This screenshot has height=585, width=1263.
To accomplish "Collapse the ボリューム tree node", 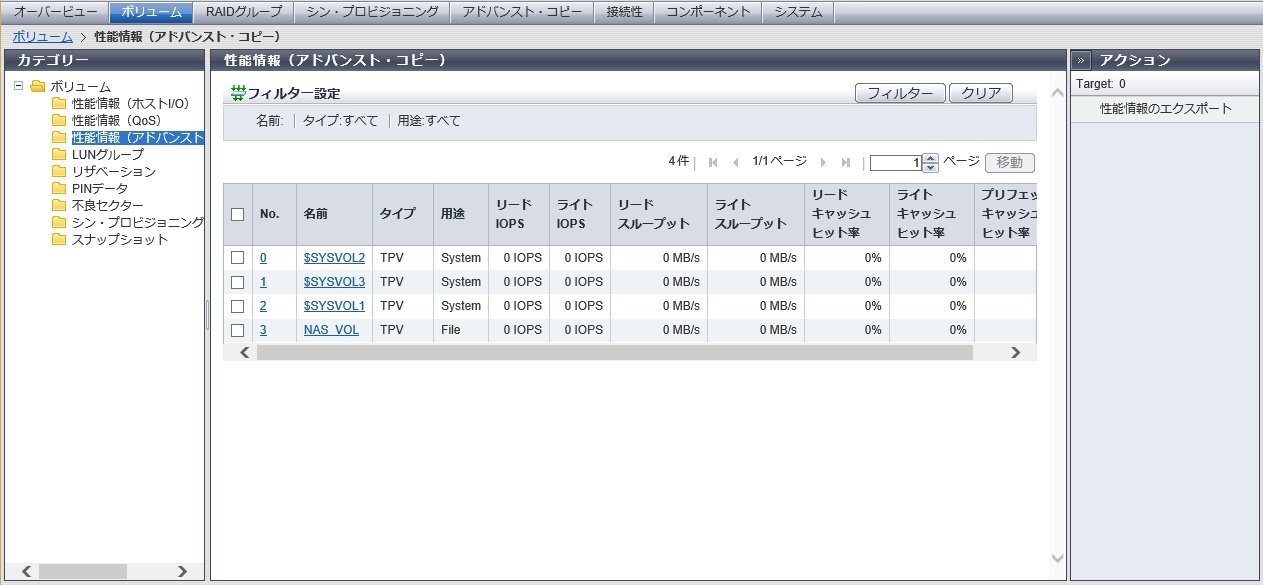I will [19, 86].
